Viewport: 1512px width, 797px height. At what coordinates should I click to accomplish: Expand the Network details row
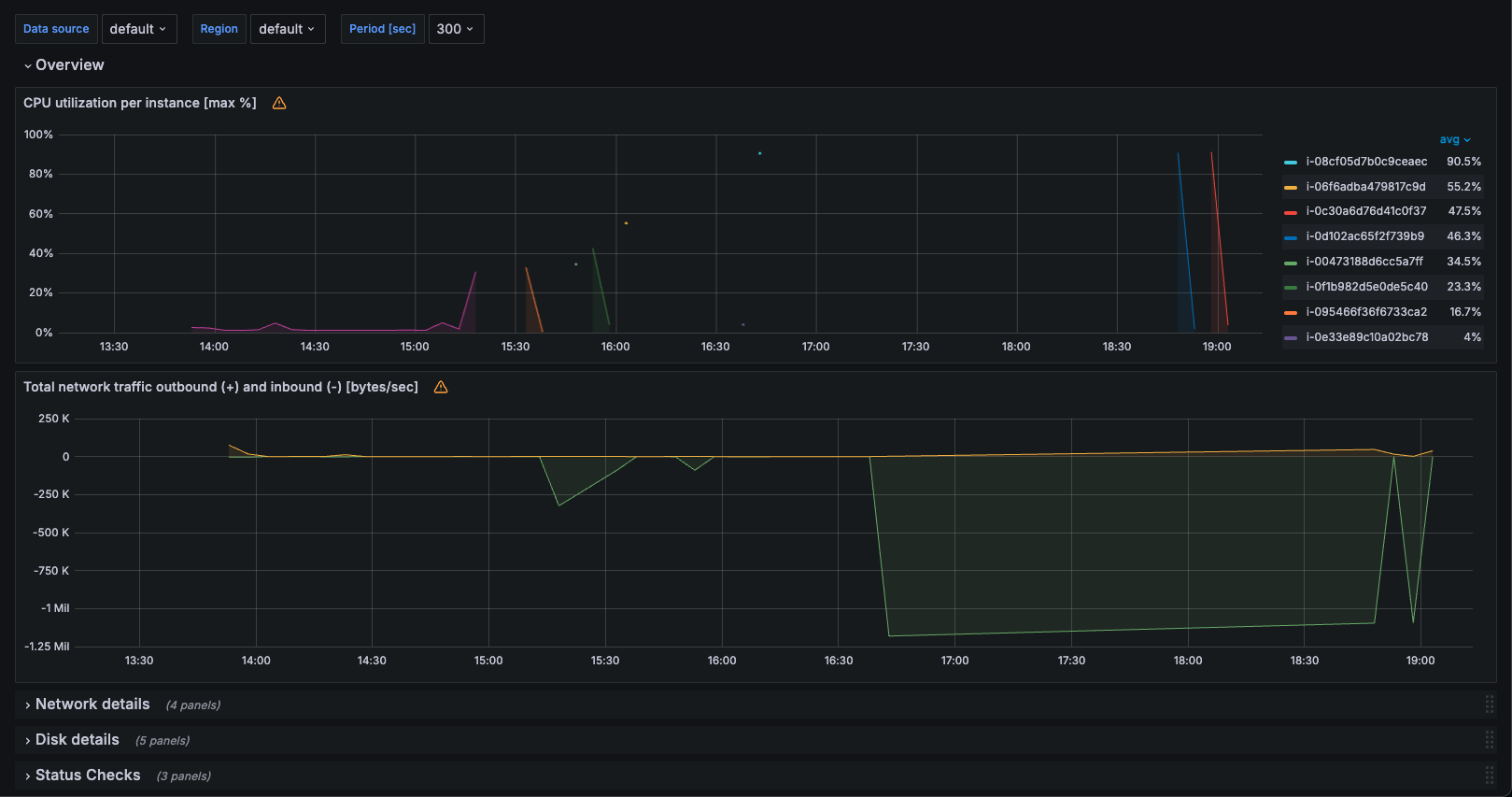click(92, 704)
